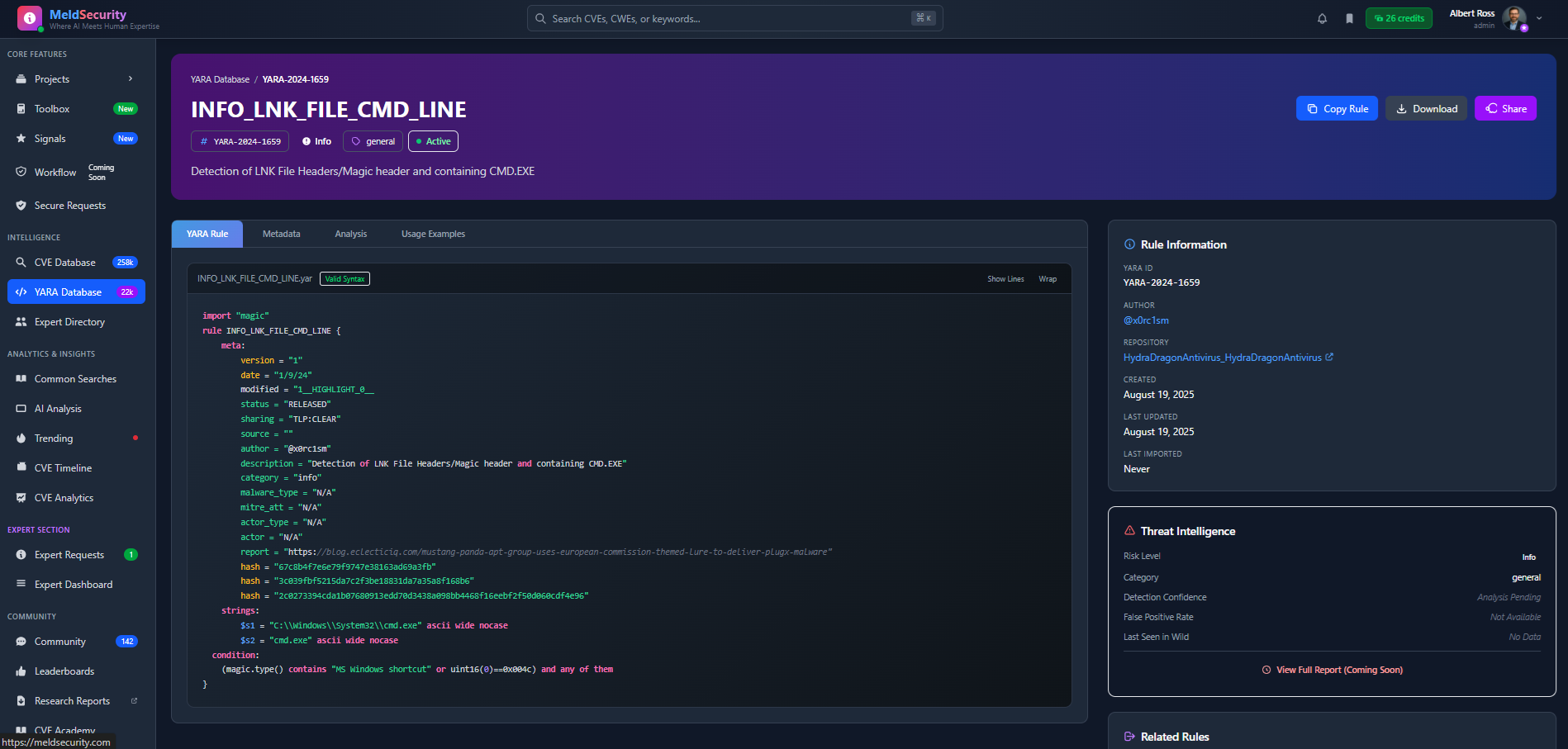This screenshot has width=1568, height=749.
Task: Open the Expert Requests info icon
Action: (x=21, y=554)
